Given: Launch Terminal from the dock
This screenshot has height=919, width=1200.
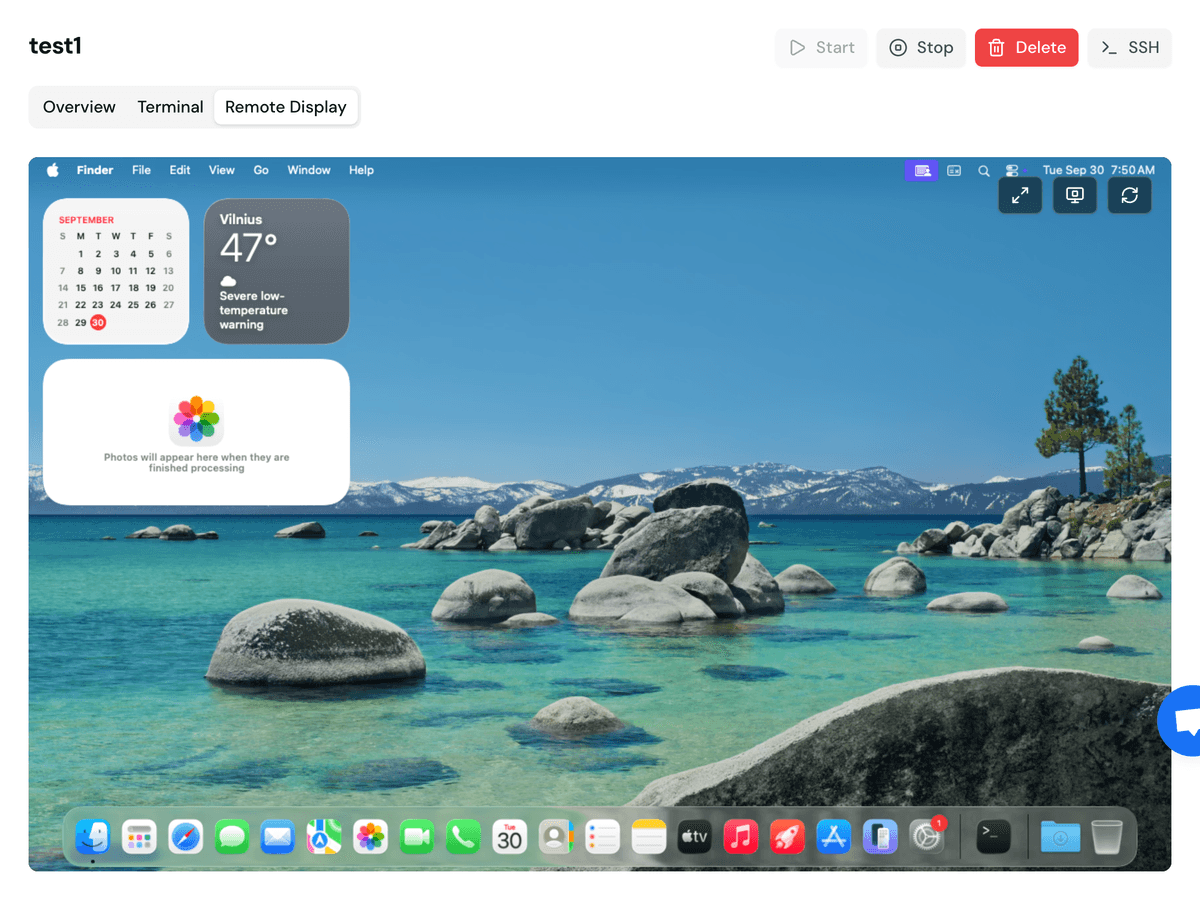Looking at the screenshot, I should [x=993, y=836].
